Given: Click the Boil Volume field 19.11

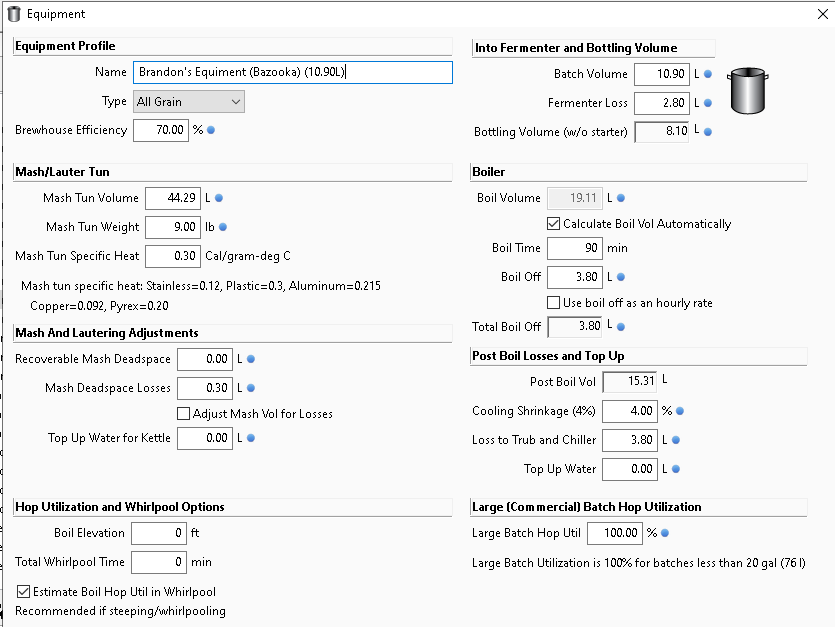Looking at the screenshot, I should 575,198.
